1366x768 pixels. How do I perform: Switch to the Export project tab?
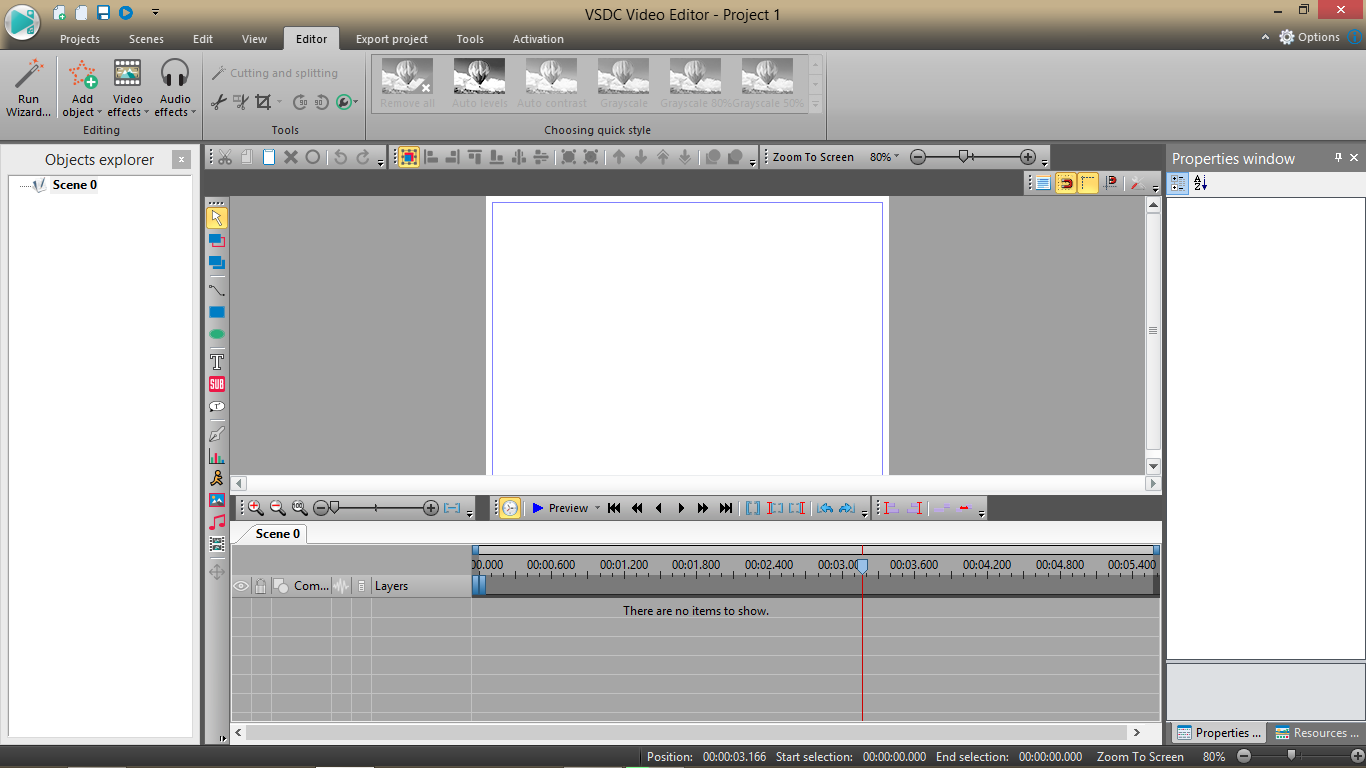click(x=391, y=39)
